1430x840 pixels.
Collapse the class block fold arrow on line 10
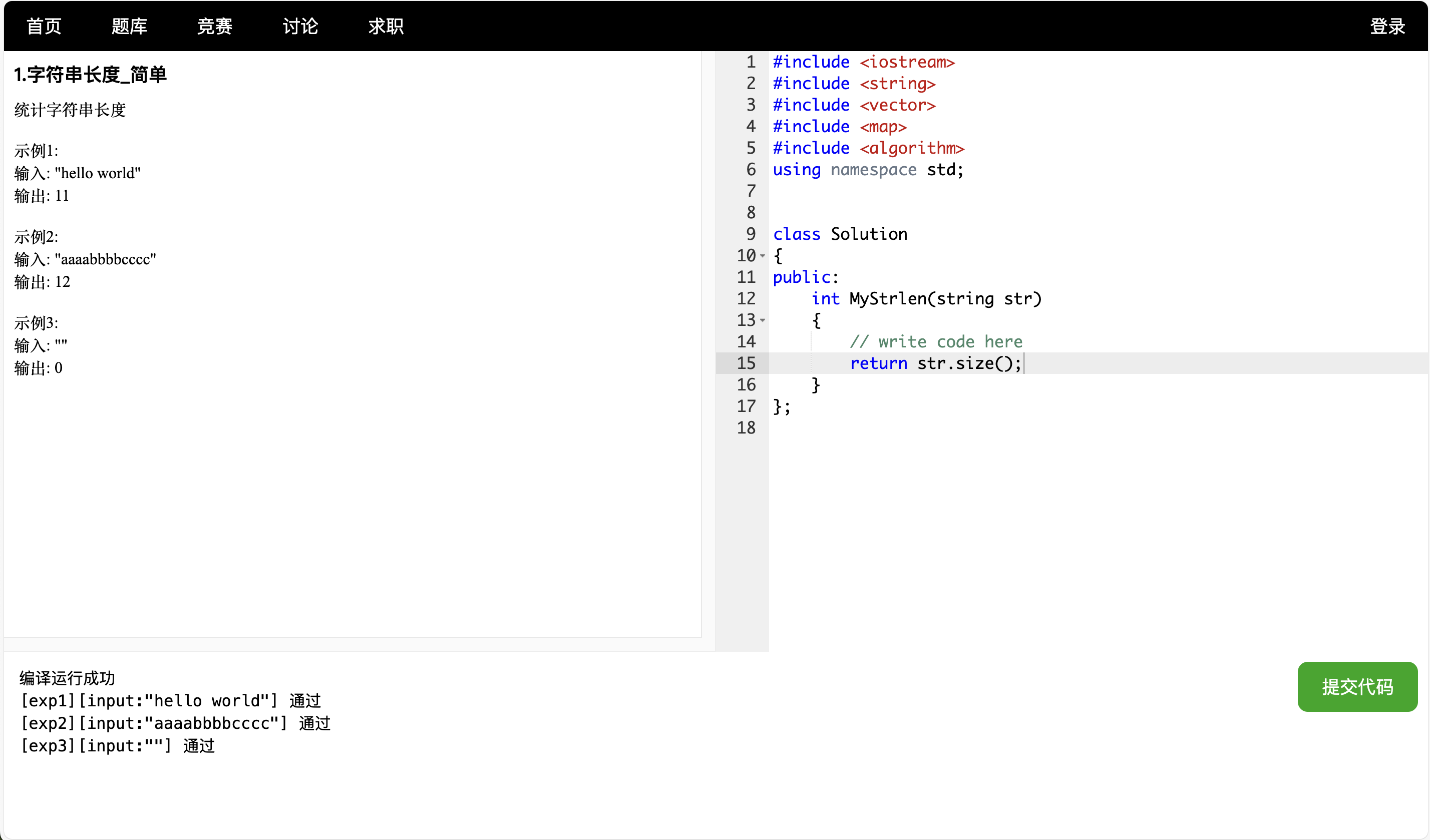pos(763,256)
